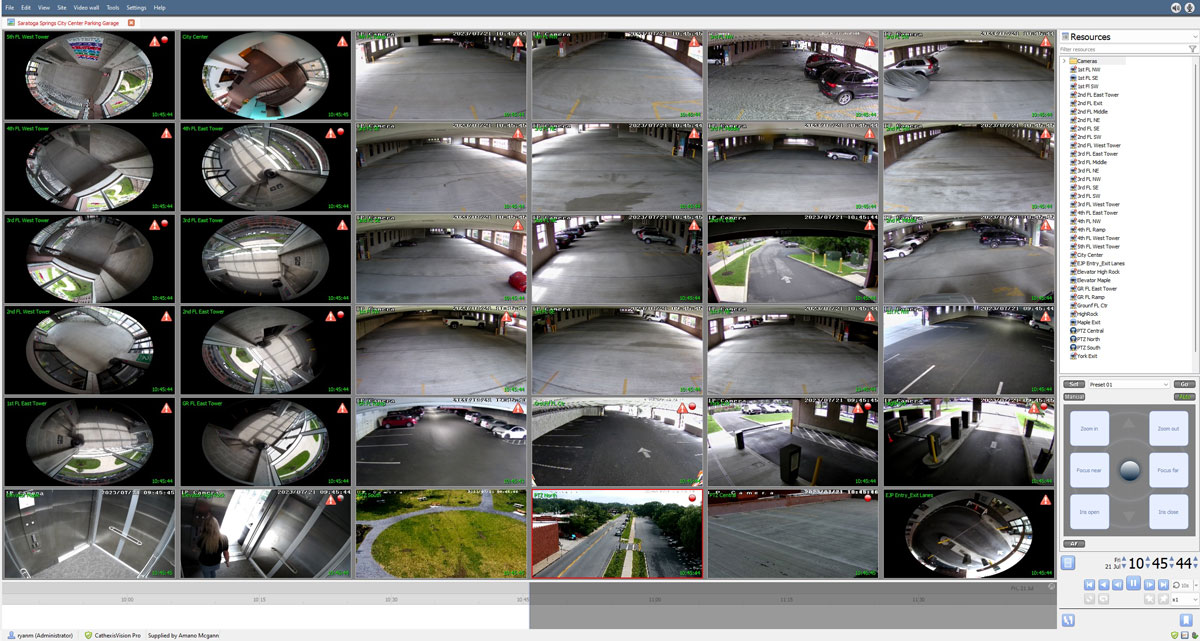
Task: Open the Preset 01 dropdown
Action: point(1128,384)
